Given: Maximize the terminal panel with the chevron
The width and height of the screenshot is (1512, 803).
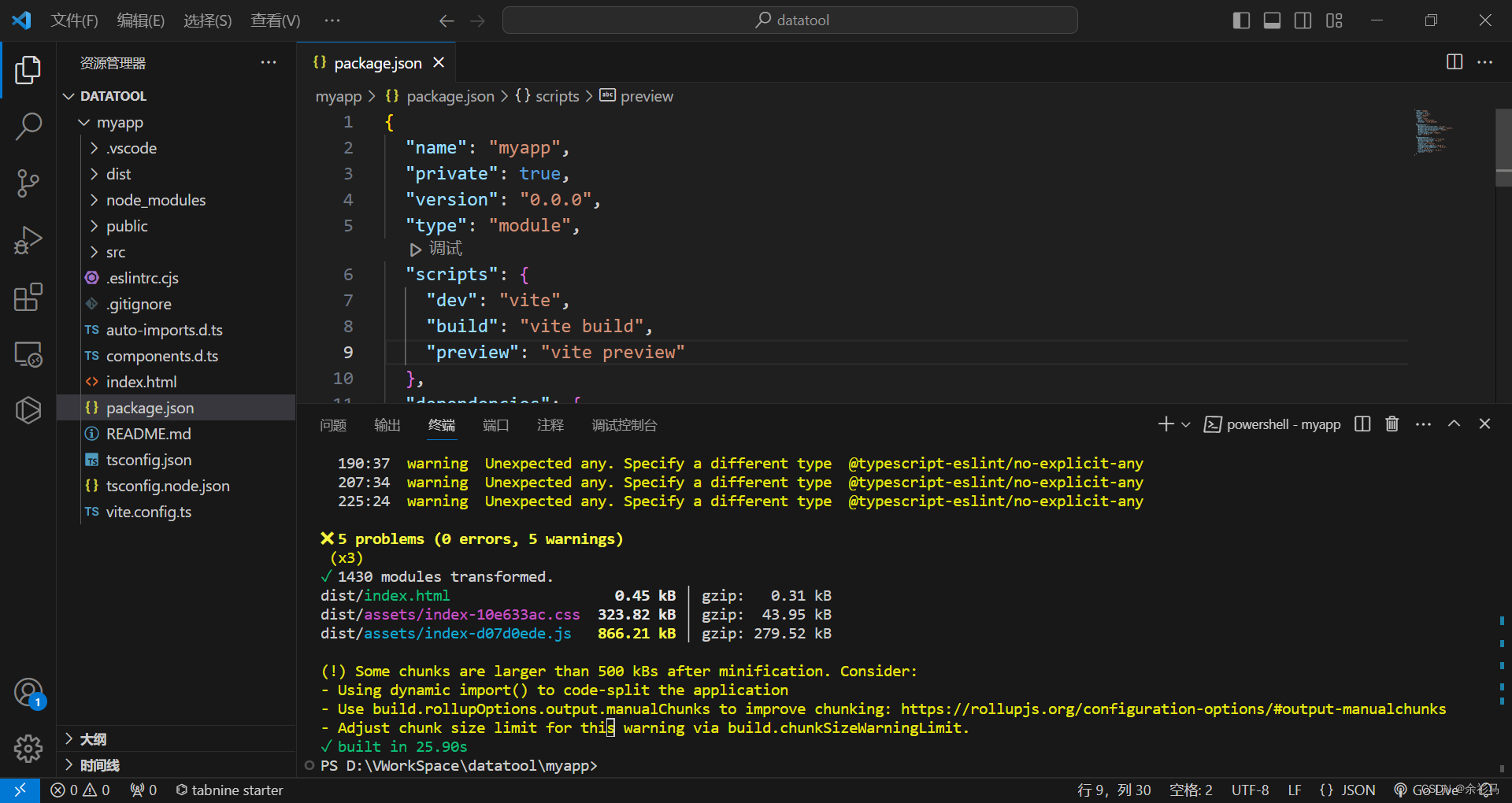Looking at the screenshot, I should [1454, 424].
